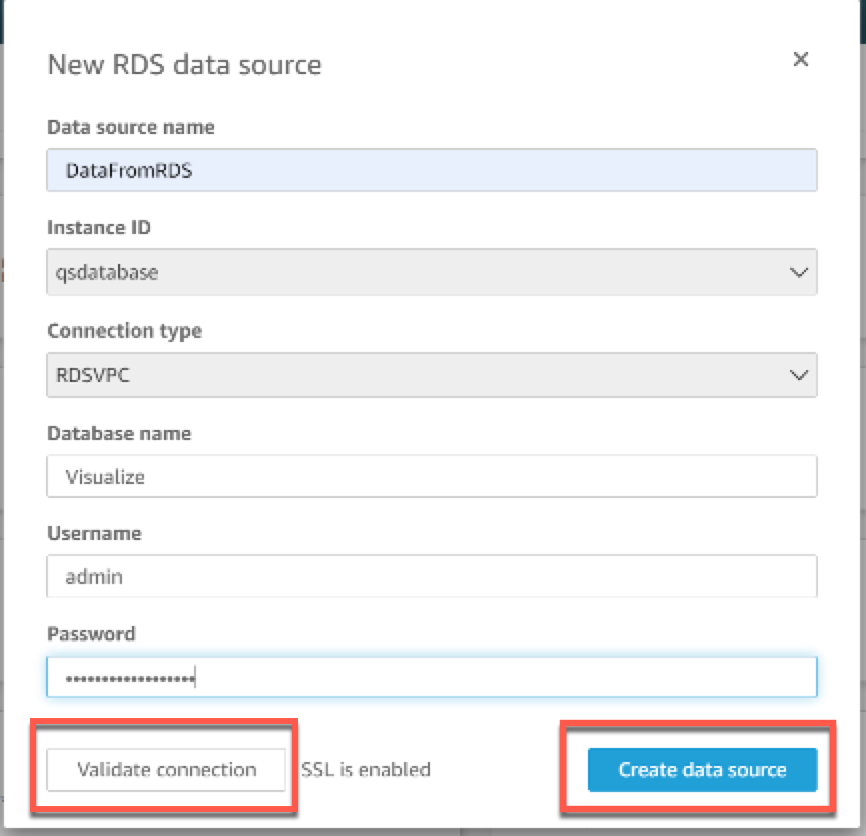Click the chevron arrow in Connection type
Image resolution: width=866 pixels, height=836 pixels.
pyautogui.click(x=798, y=375)
